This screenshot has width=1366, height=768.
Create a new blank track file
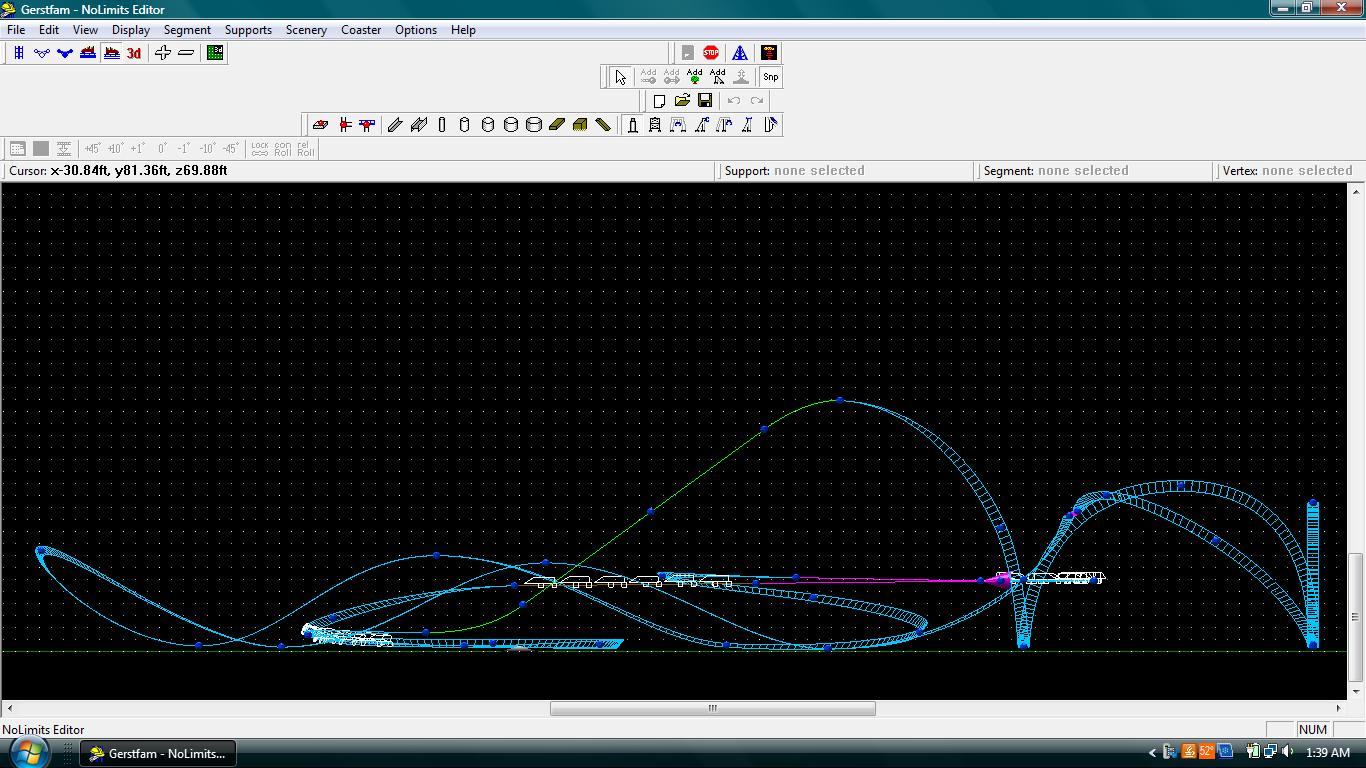(659, 101)
